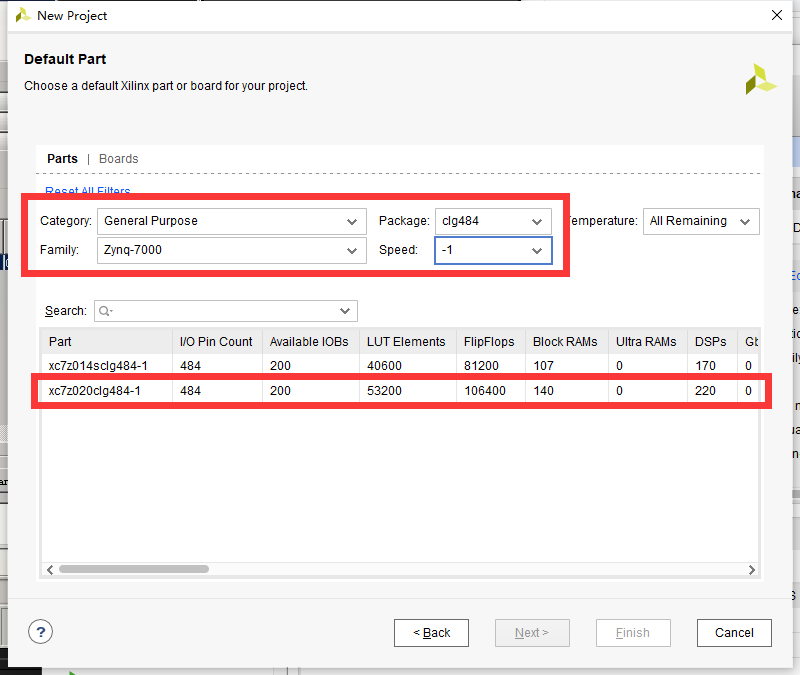Image resolution: width=800 pixels, height=675 pixels.
Task: Sort by Available IOBs column header
Action: (311, 341)
